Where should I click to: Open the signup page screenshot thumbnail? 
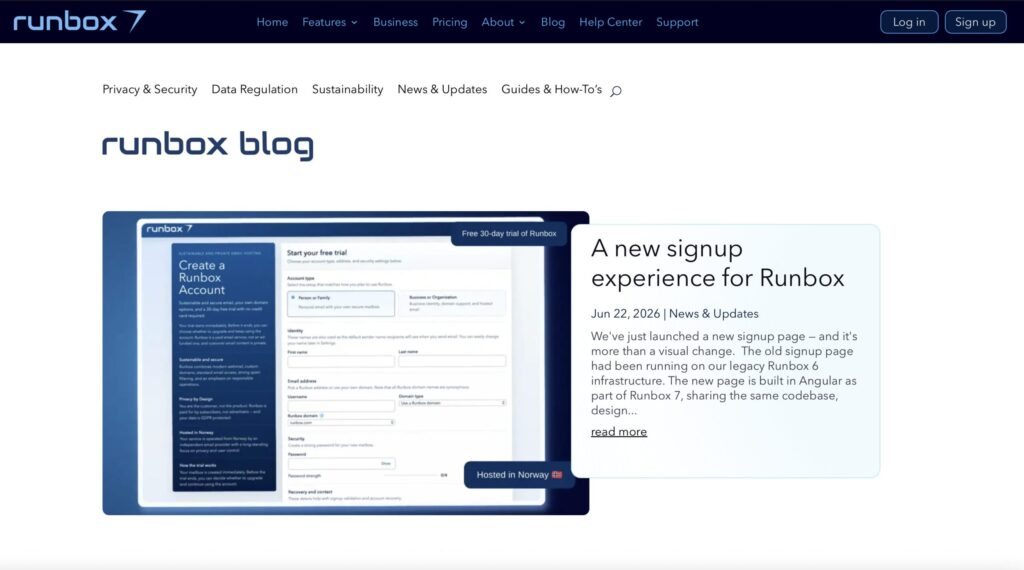click(x=345, y=363)
